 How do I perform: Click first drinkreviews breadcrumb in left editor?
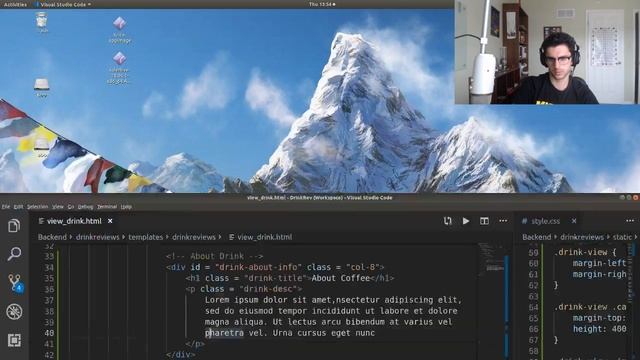pos(98,237)
